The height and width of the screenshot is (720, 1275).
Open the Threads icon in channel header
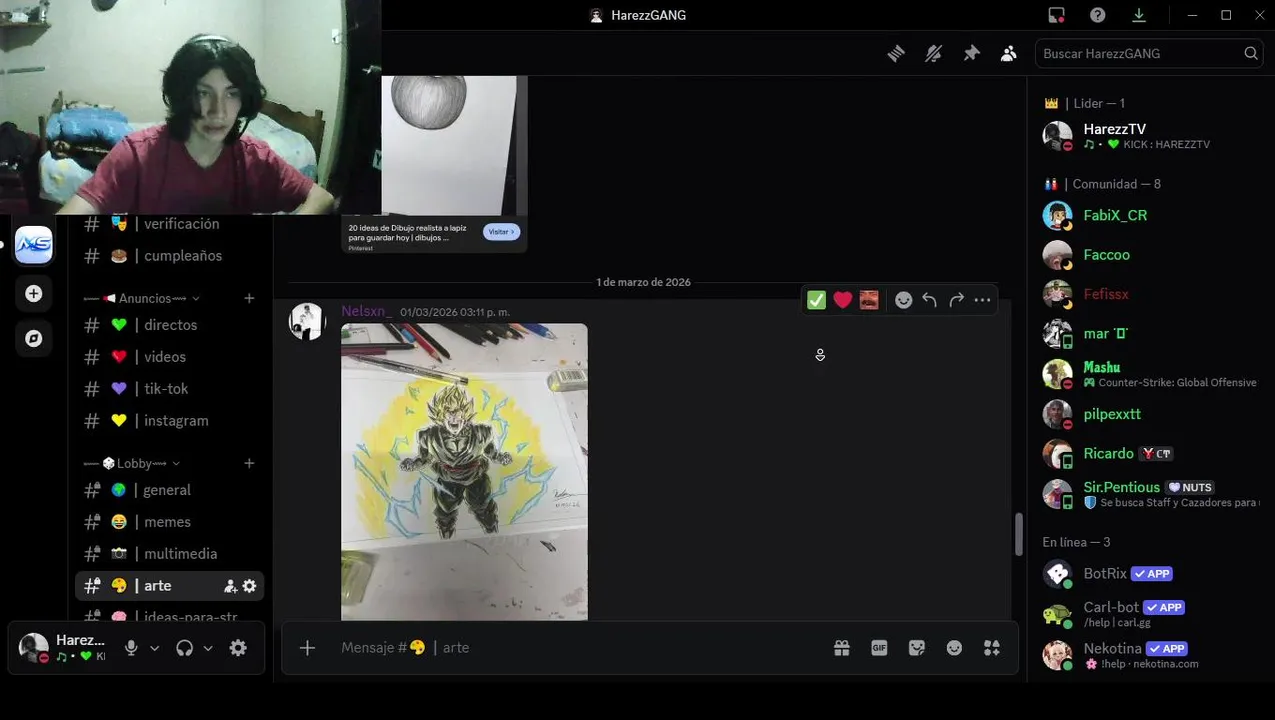(x=896, y=54)
